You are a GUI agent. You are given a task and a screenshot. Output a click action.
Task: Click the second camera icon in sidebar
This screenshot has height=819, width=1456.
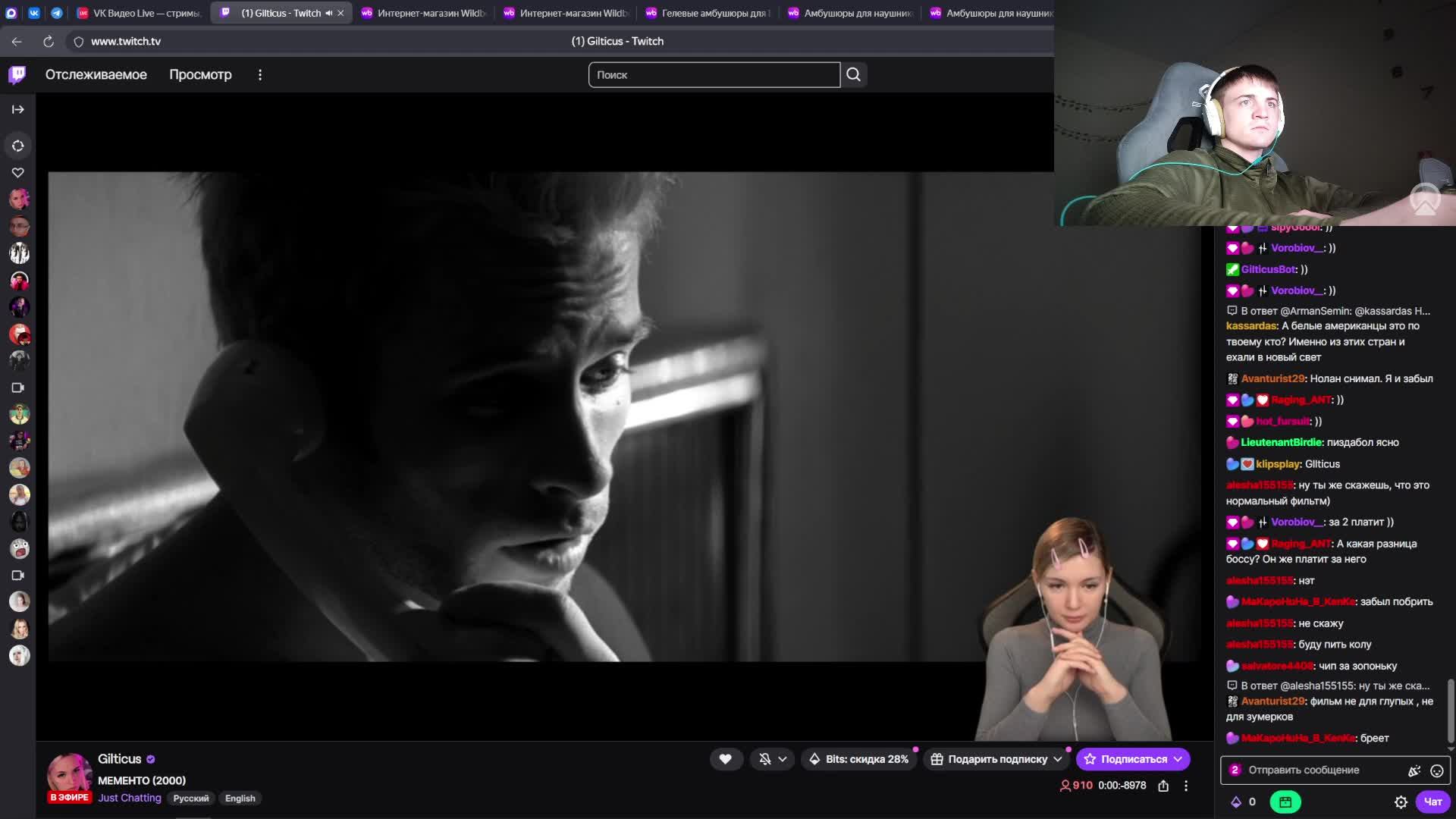18,575
